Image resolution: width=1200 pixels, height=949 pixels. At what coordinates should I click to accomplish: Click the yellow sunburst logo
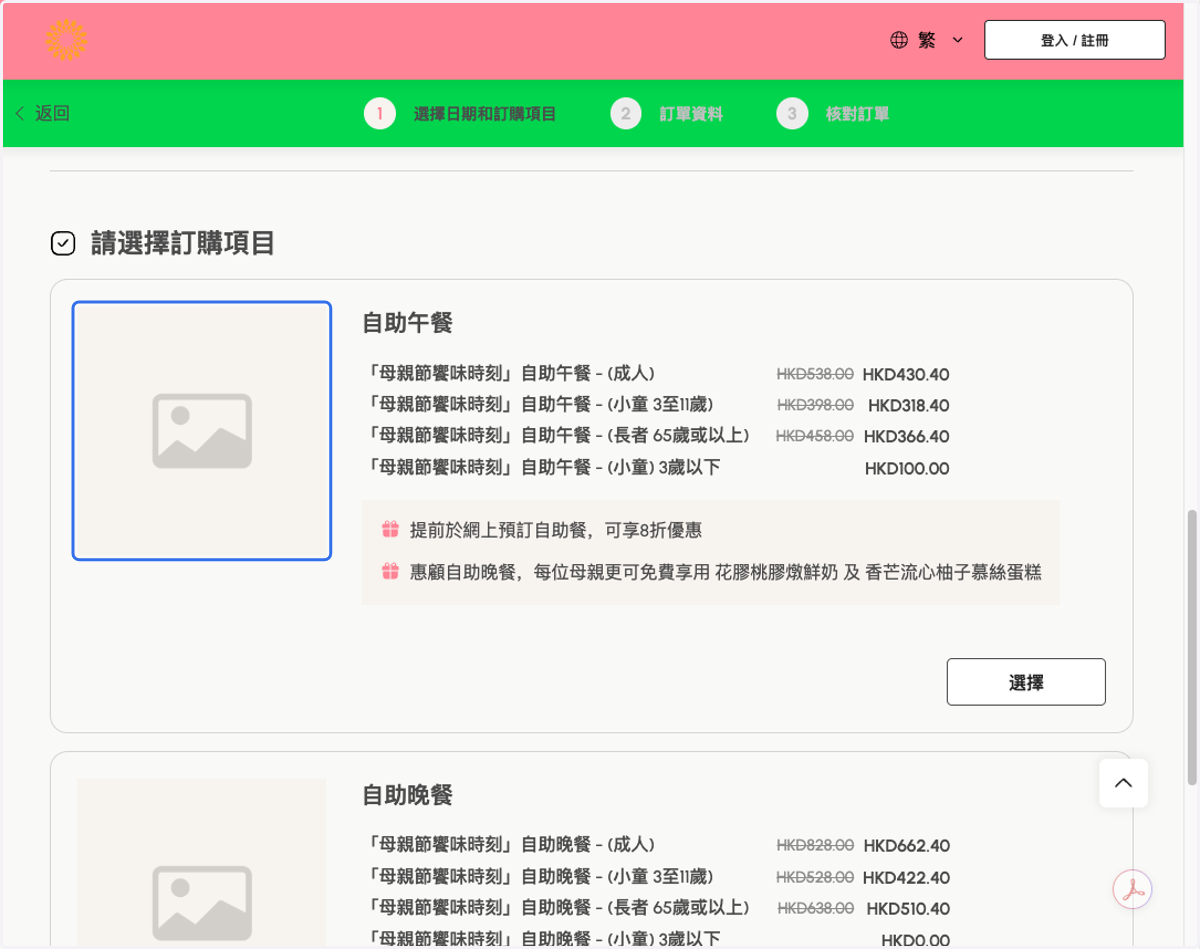pos(66,40)
